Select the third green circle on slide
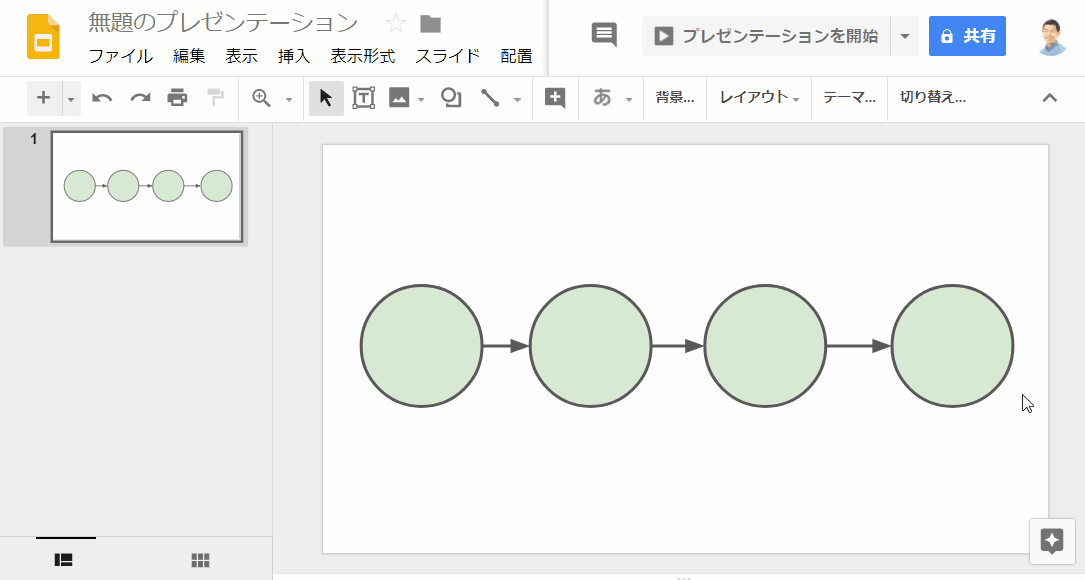This screenshot has width=1085, height=580. coord(765,346)
